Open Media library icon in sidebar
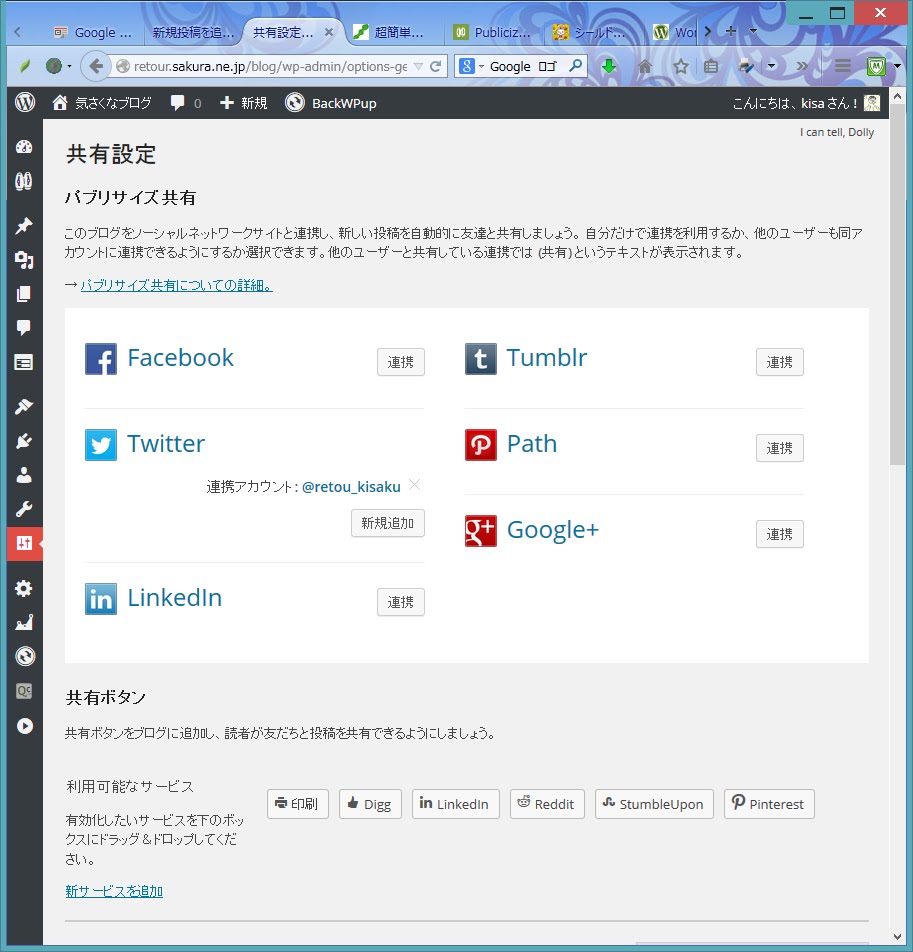Image resolution: width=913 pixels, height=952 pixels. click(24, 260)
